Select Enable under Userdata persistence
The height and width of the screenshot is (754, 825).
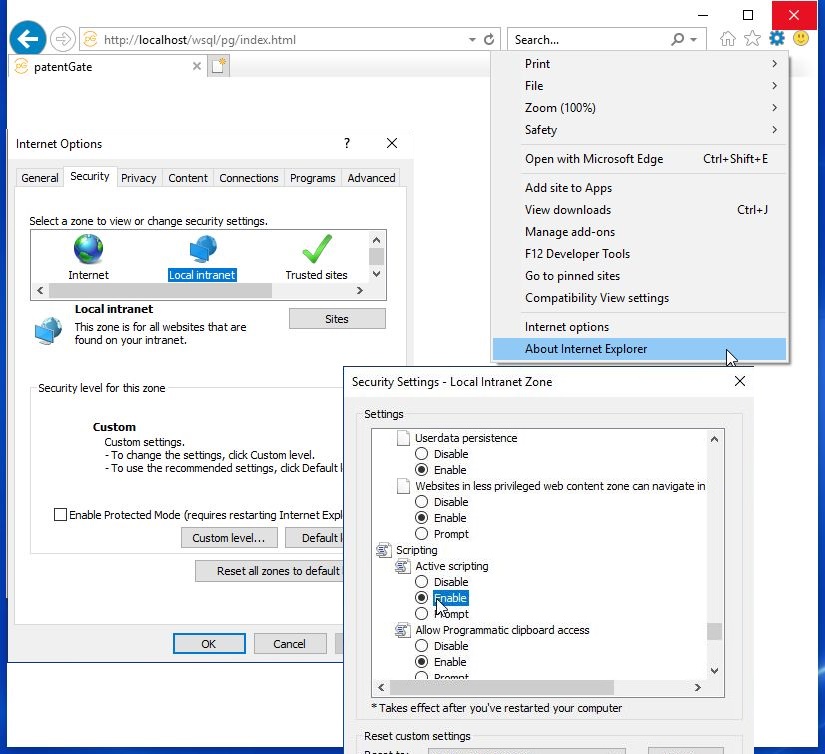click(421, 469)
